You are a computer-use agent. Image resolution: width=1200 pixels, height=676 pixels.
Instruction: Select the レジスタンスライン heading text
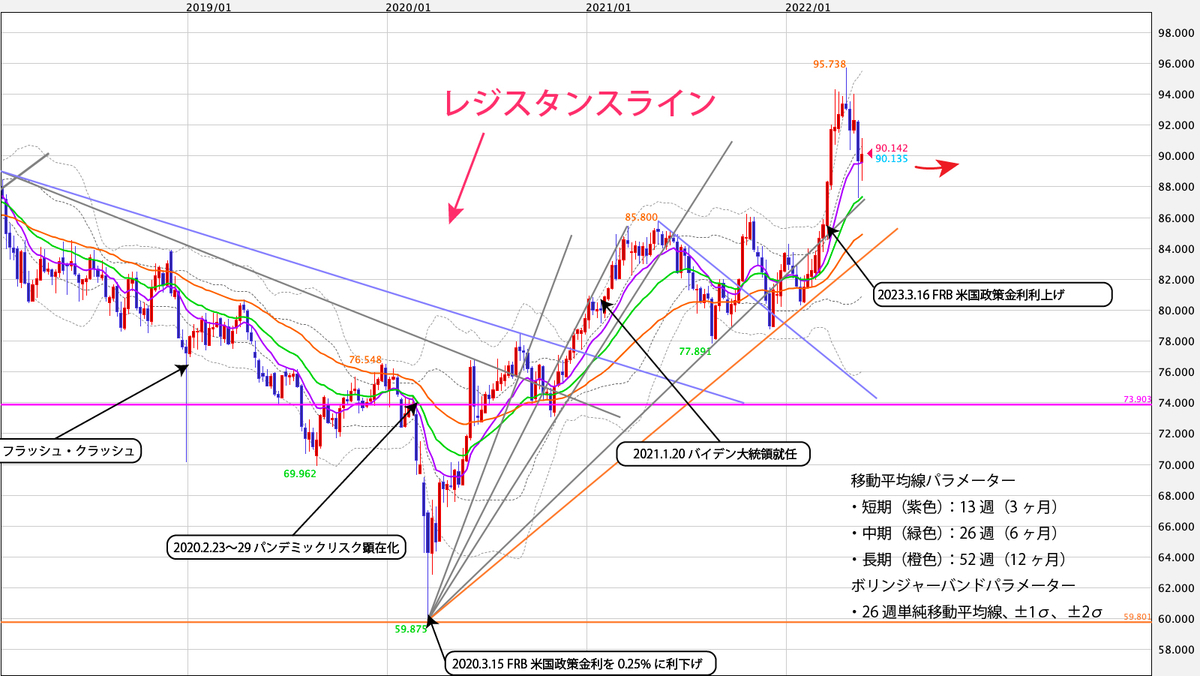click(x=579, y=104)
